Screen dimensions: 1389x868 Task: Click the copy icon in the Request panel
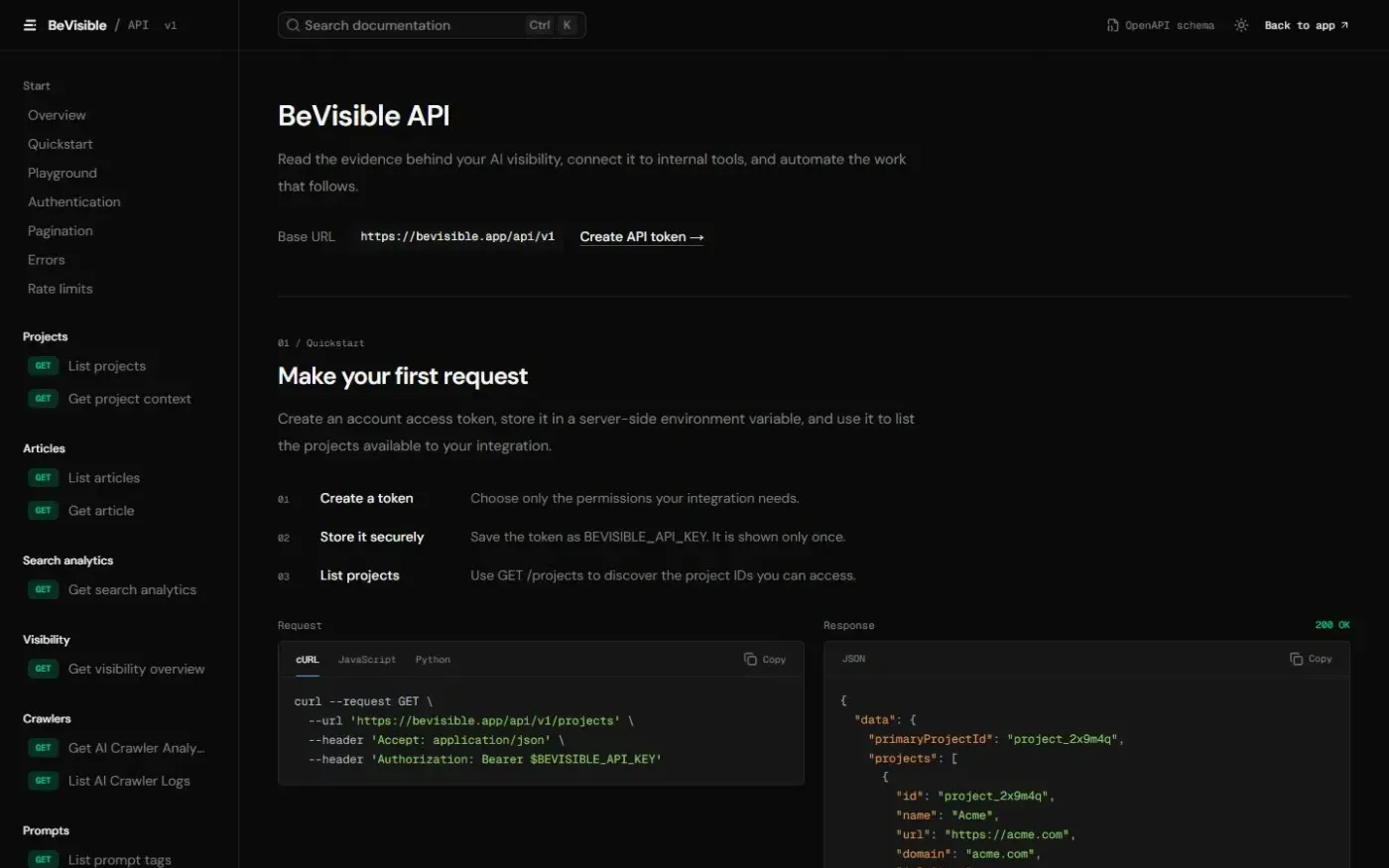[750, 659]
